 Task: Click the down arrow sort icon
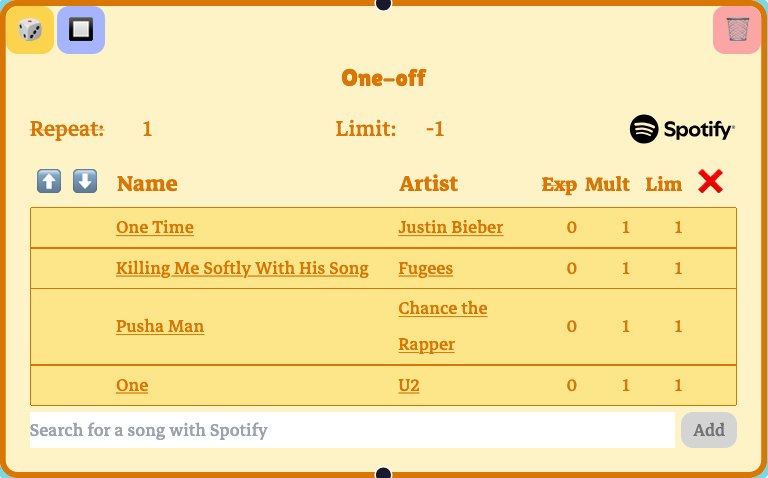coord(85,181)
